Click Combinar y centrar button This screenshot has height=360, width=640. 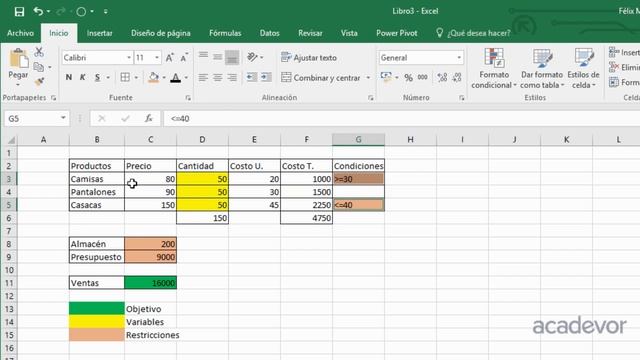click(321, 78)
